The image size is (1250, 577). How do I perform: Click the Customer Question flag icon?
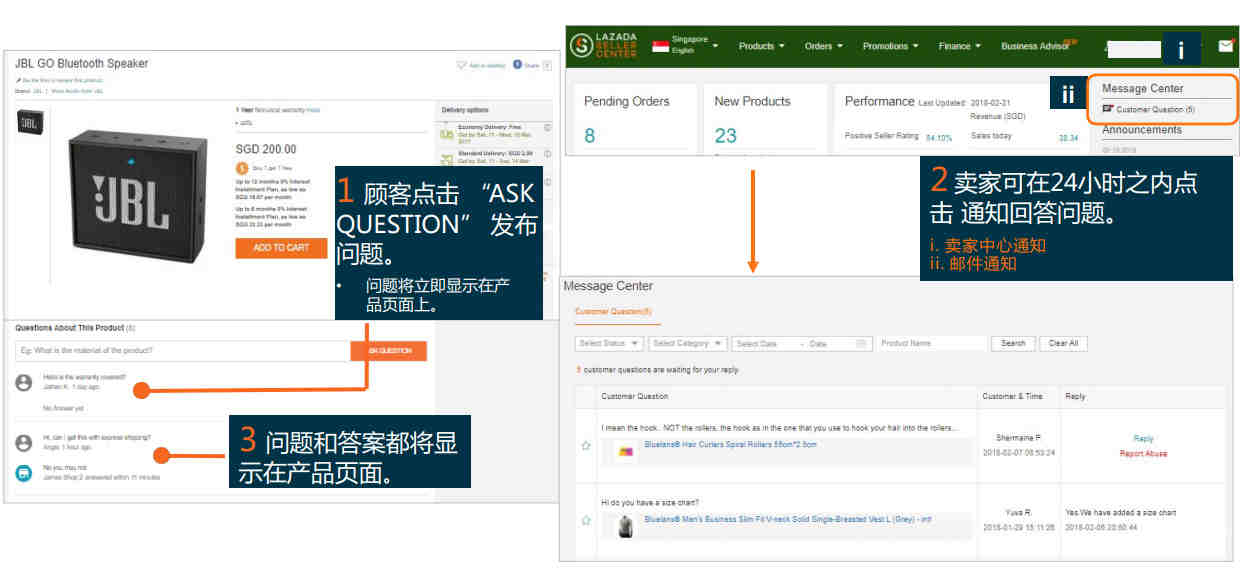pos(1108,109)
